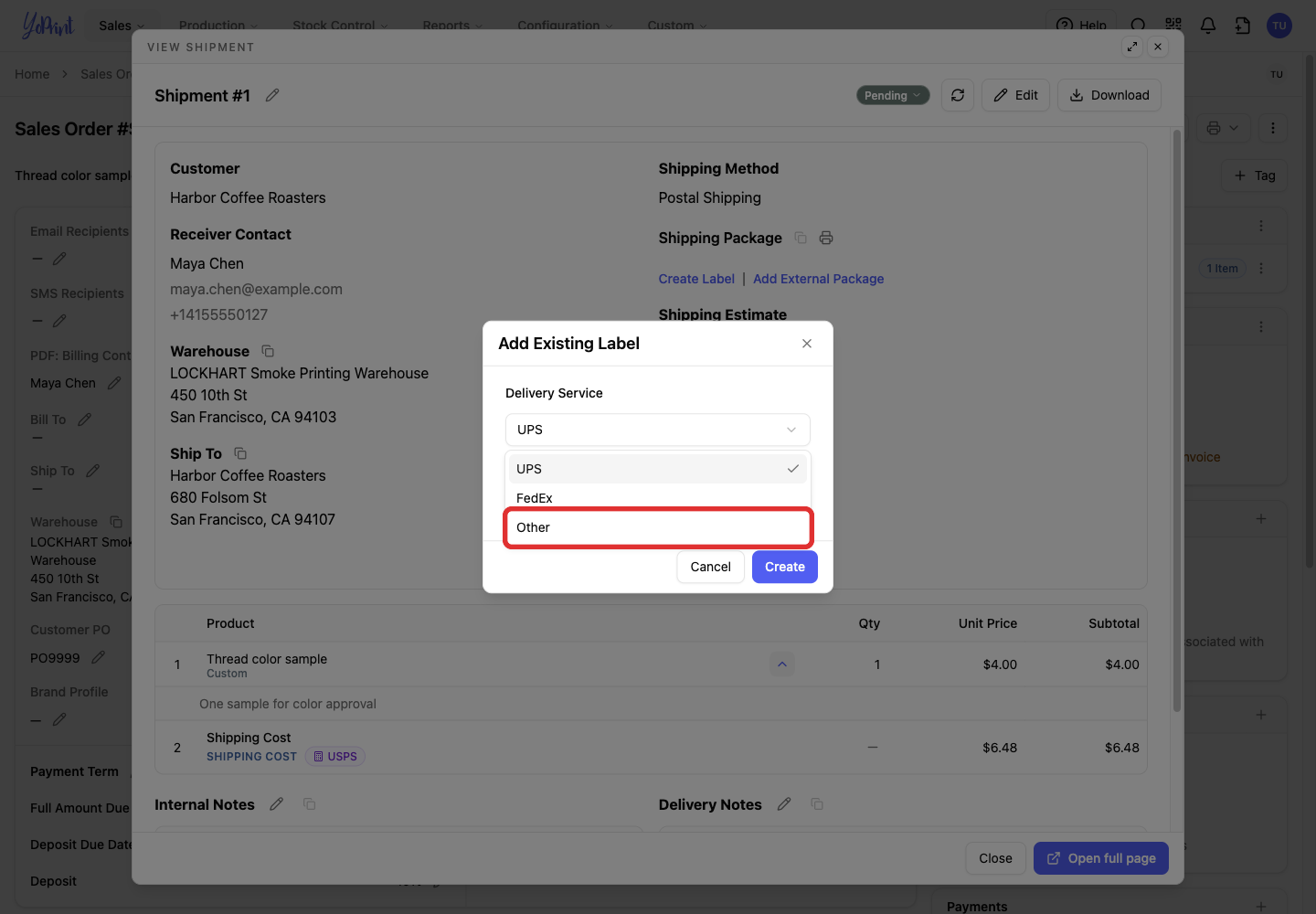
Task: Copy the shipment Warehouse address in the modal
Action: 268,351
